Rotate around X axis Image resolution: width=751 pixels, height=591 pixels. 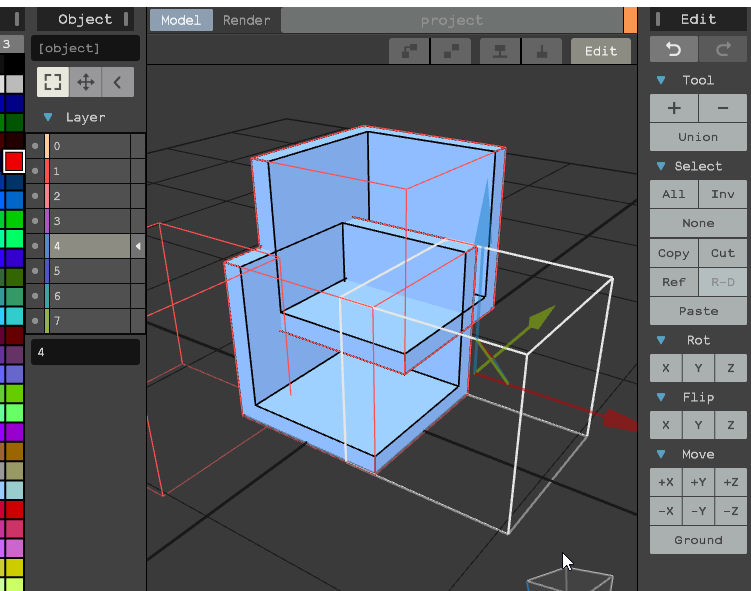coord(666,368)
